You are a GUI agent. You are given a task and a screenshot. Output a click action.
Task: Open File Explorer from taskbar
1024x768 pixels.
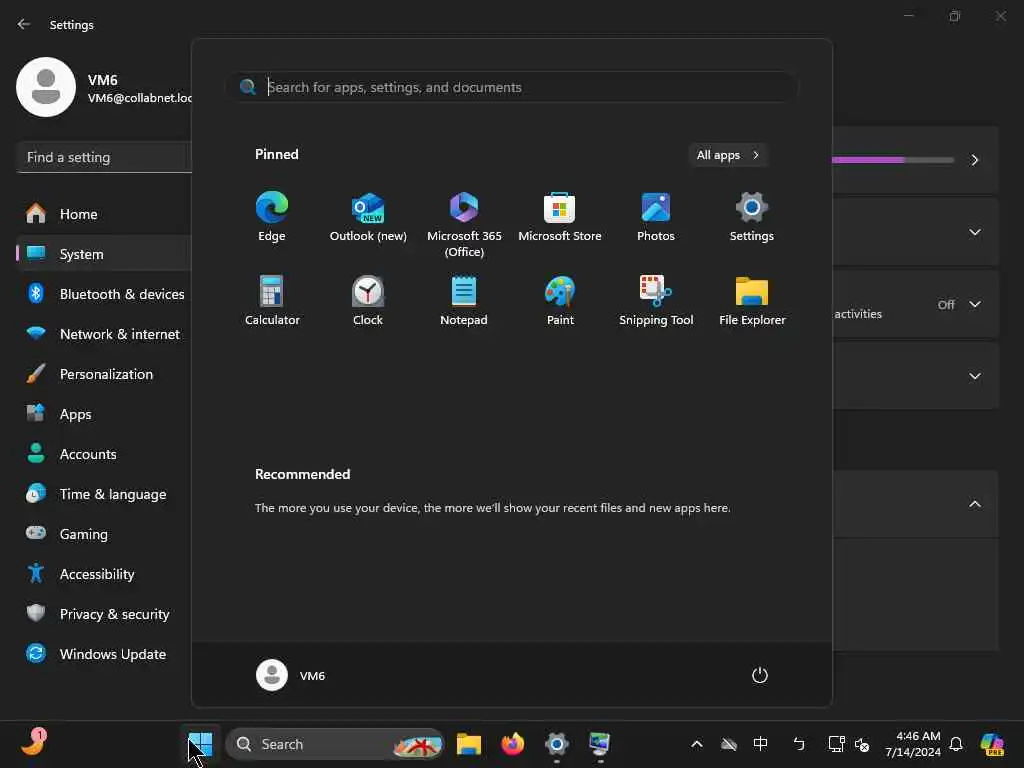(469, 744)
